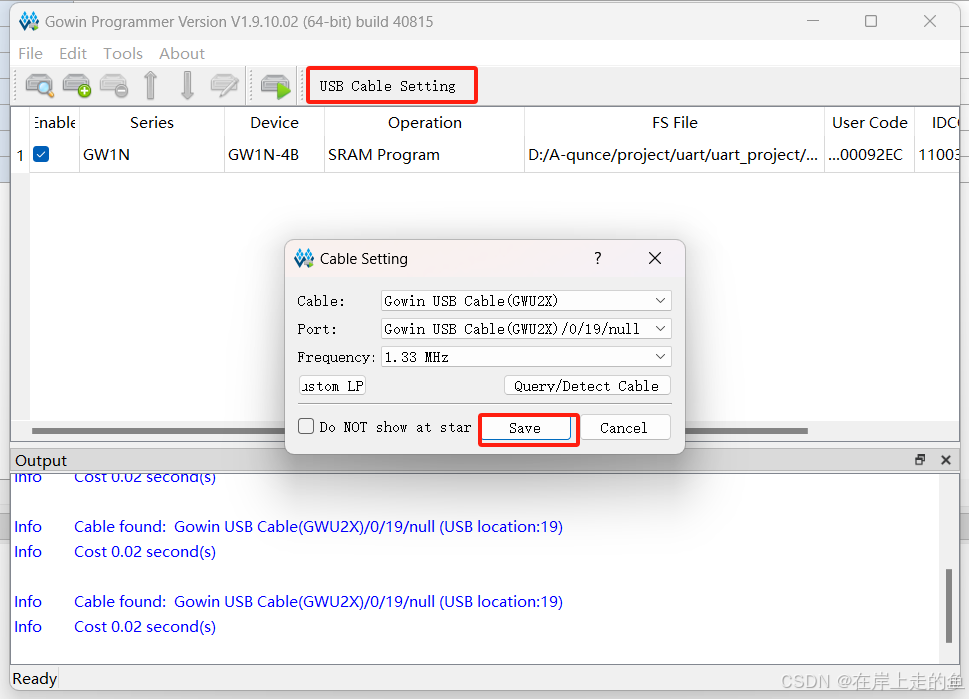Image resolution: width=969 pixels, height=699 pixels.
Task: Click the Operation column header
Action: (x=425, y=122)
